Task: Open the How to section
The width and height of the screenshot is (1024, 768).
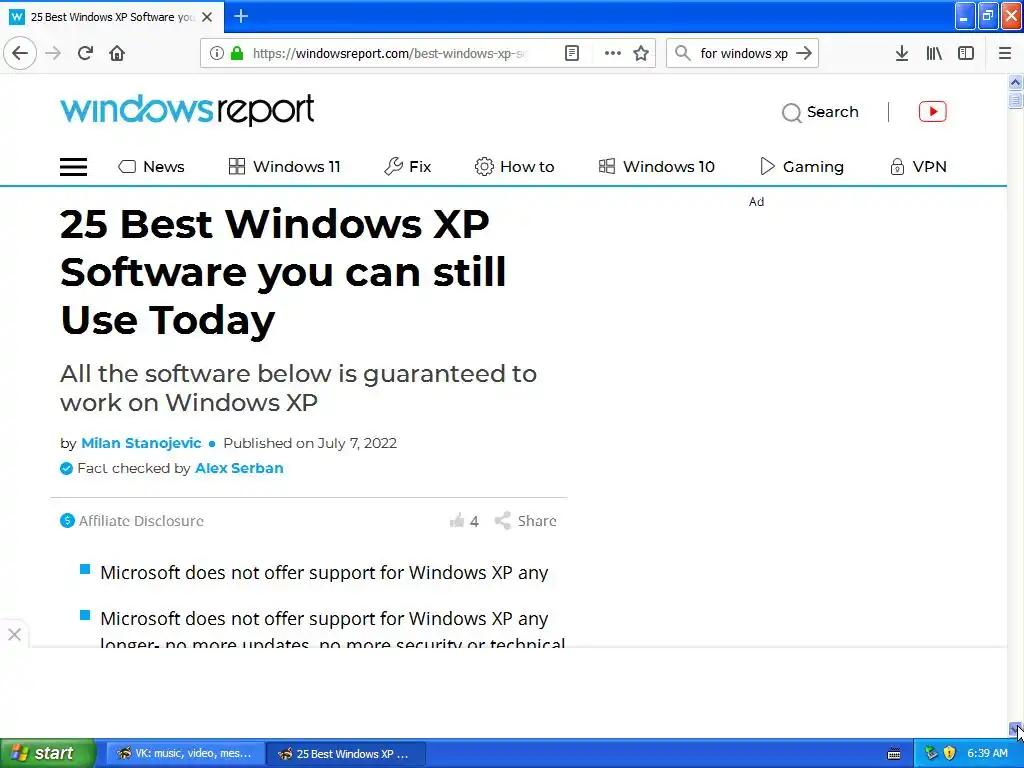Action: click(515, 167)
